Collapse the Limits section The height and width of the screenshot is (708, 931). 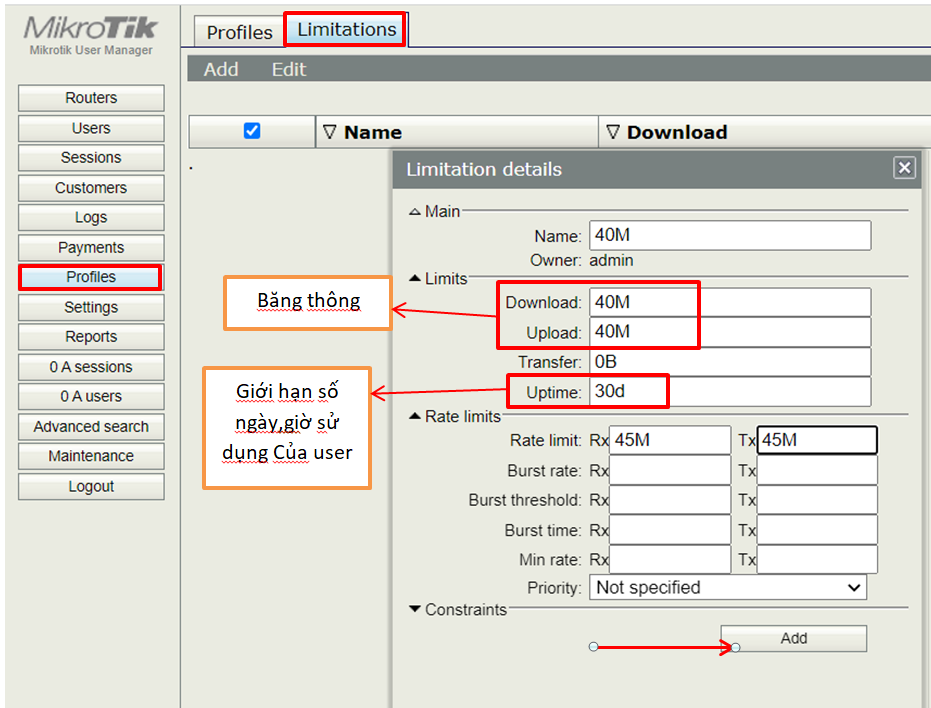[x=415, y=278]
